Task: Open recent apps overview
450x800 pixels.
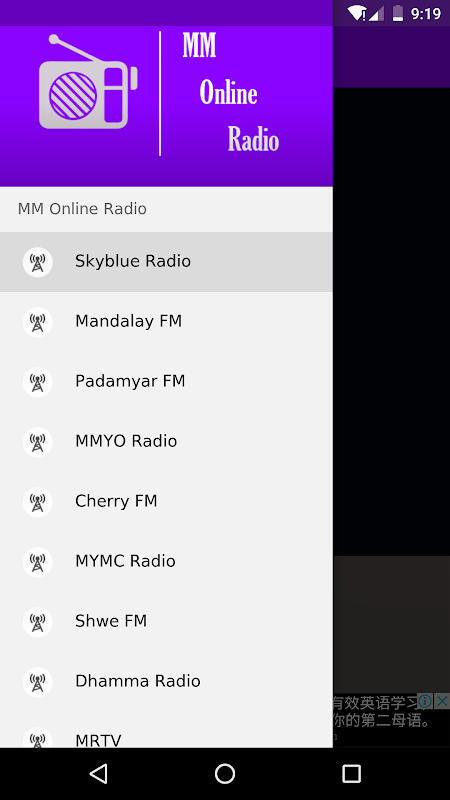Action: [x=351, y=774]
